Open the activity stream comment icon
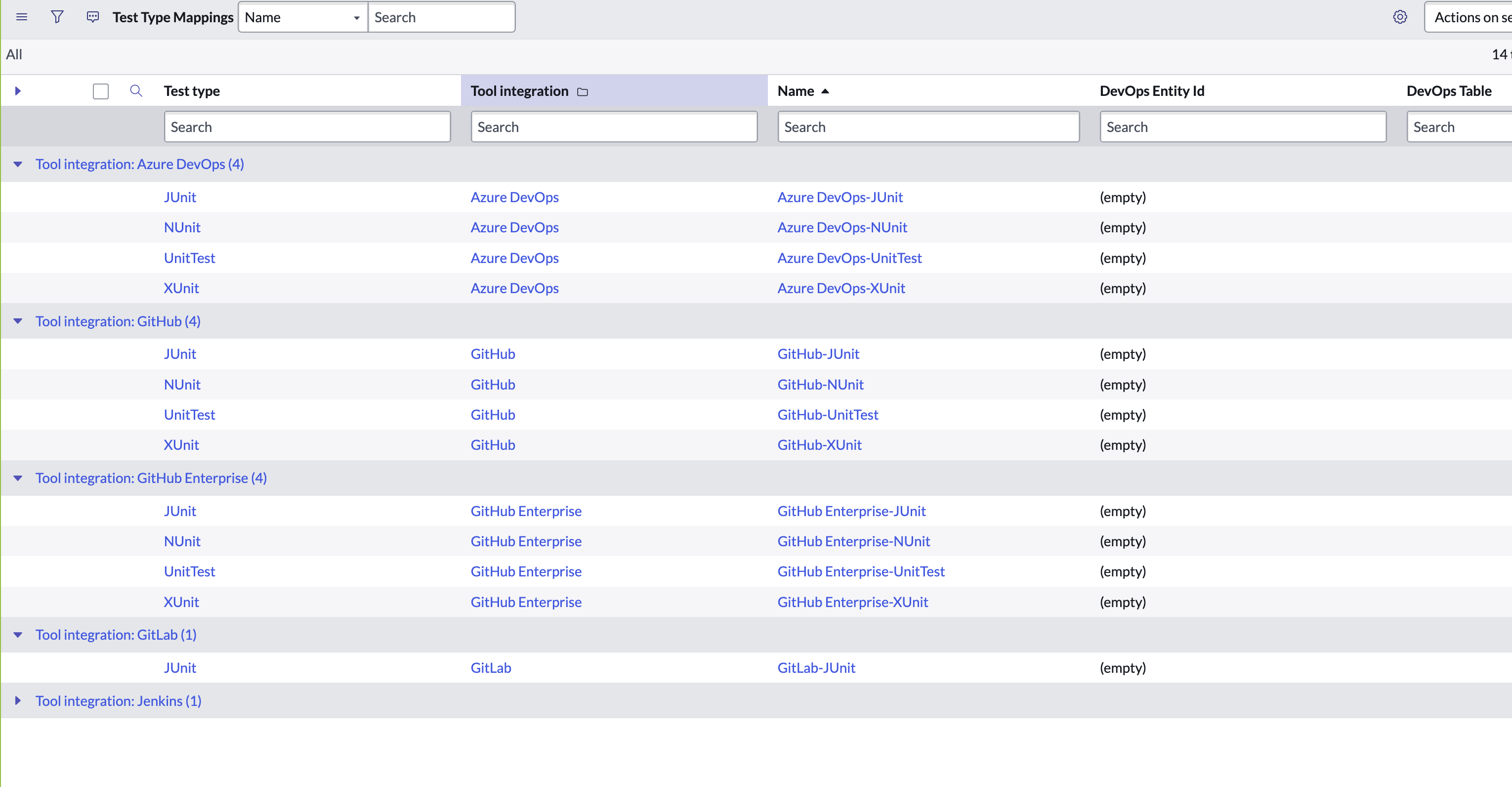The height and width of the screenshot is (787, 1512). point(93,17)
